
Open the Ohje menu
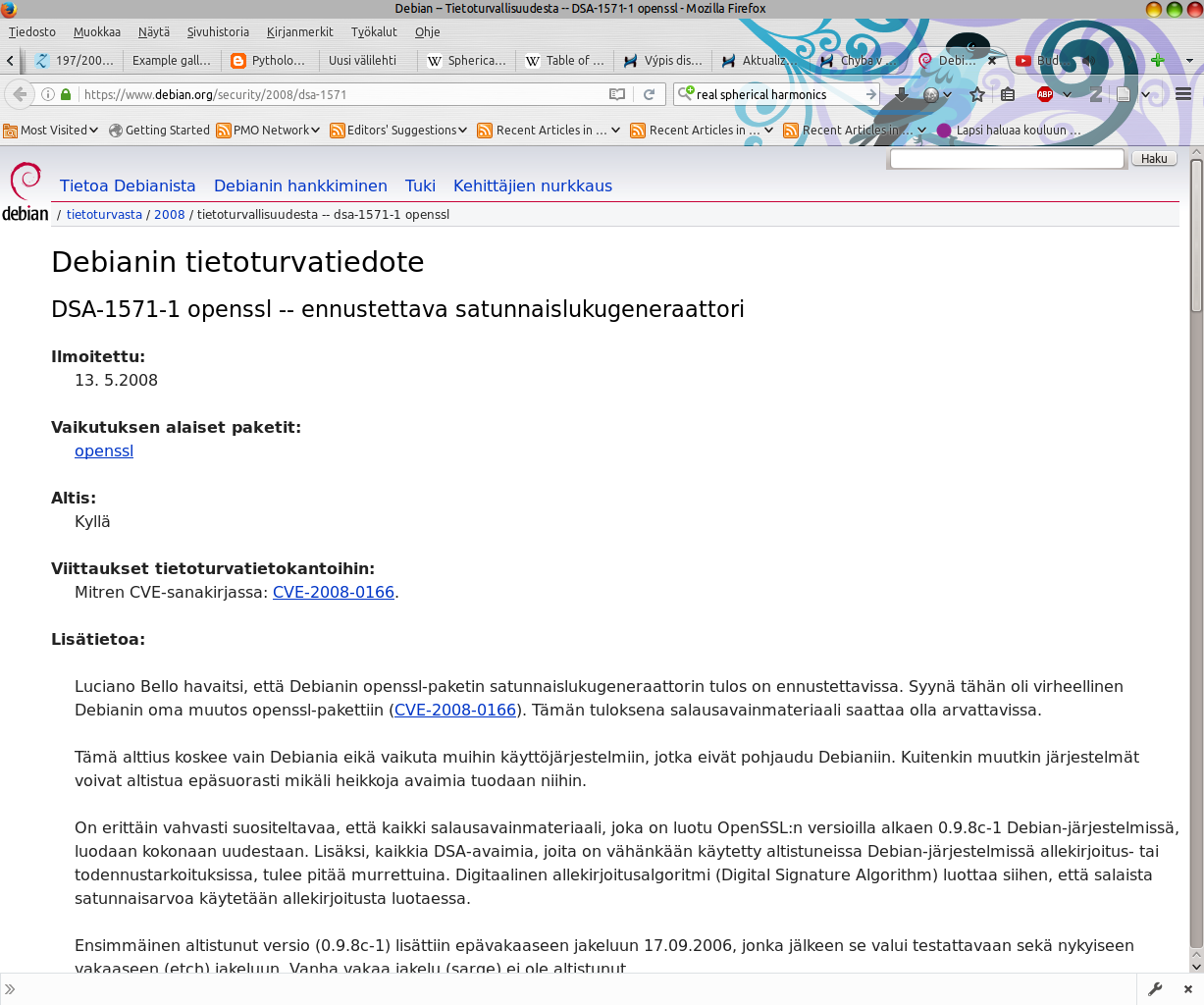point(427,31)
